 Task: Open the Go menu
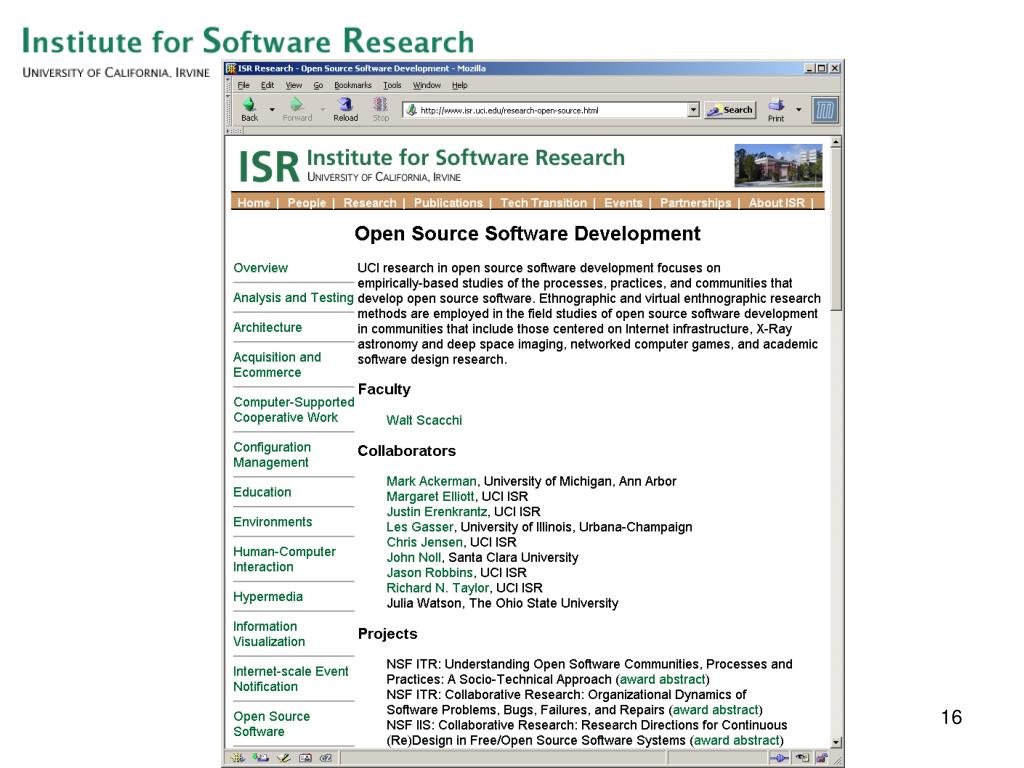tap(318, 86)
